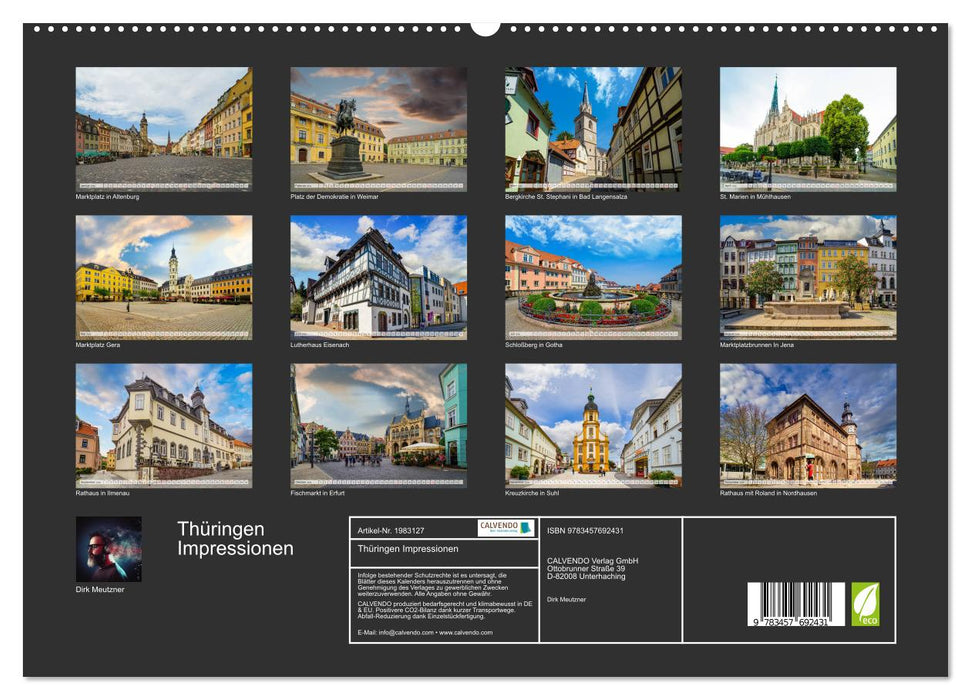This screenshot has width=971, height=700.
Task: Open the Marktplatzbrunnen in Jena photo
Action: [803, 278]
